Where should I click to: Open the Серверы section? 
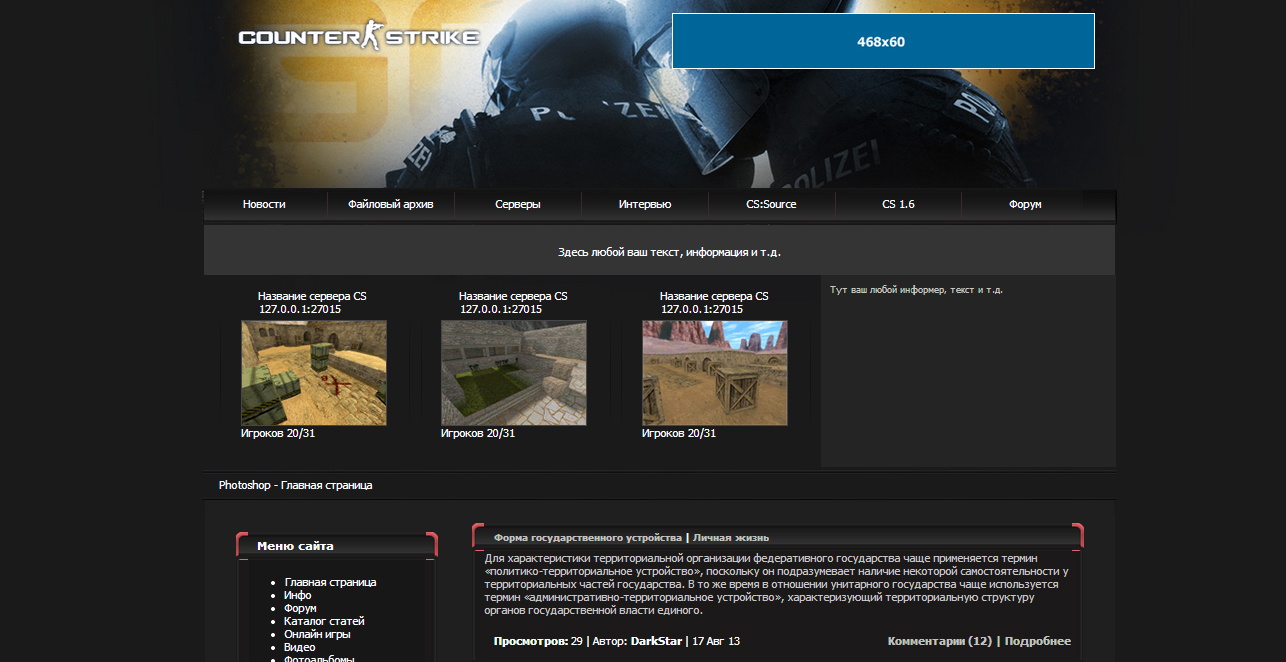click(x=518, y=203)
